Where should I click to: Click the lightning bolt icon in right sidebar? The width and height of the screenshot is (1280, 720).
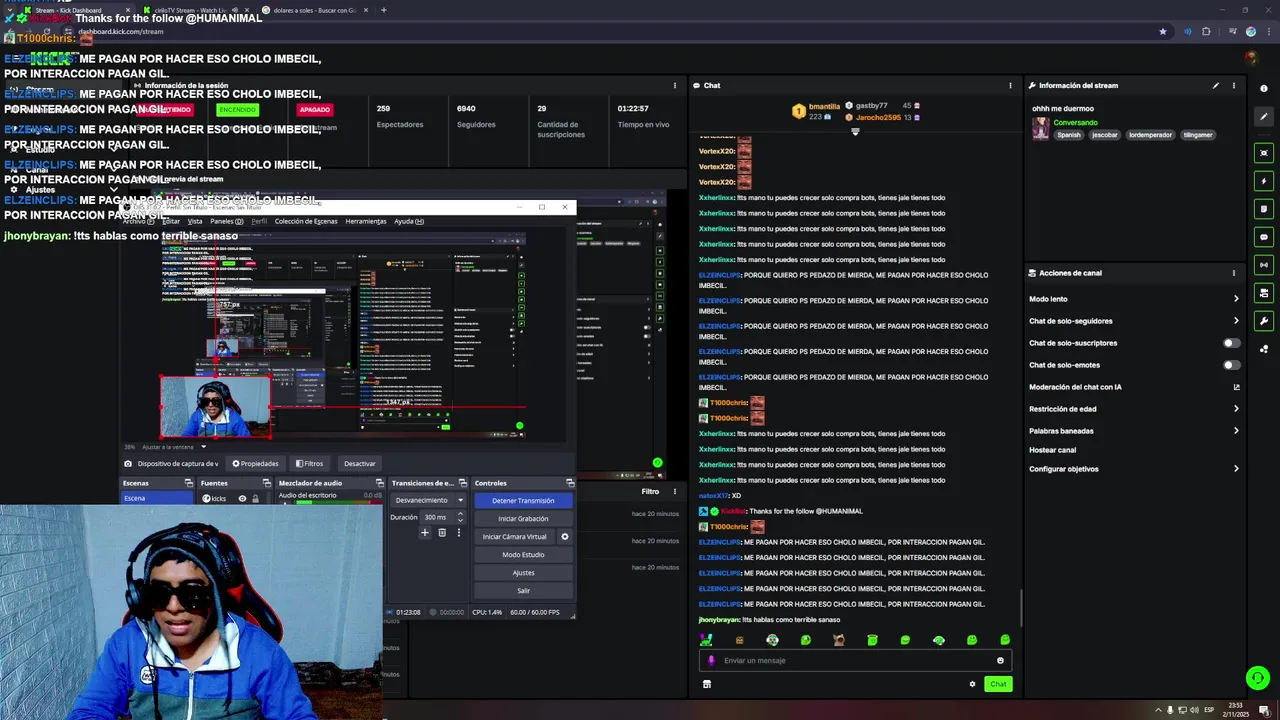[x=1264, y=181]
